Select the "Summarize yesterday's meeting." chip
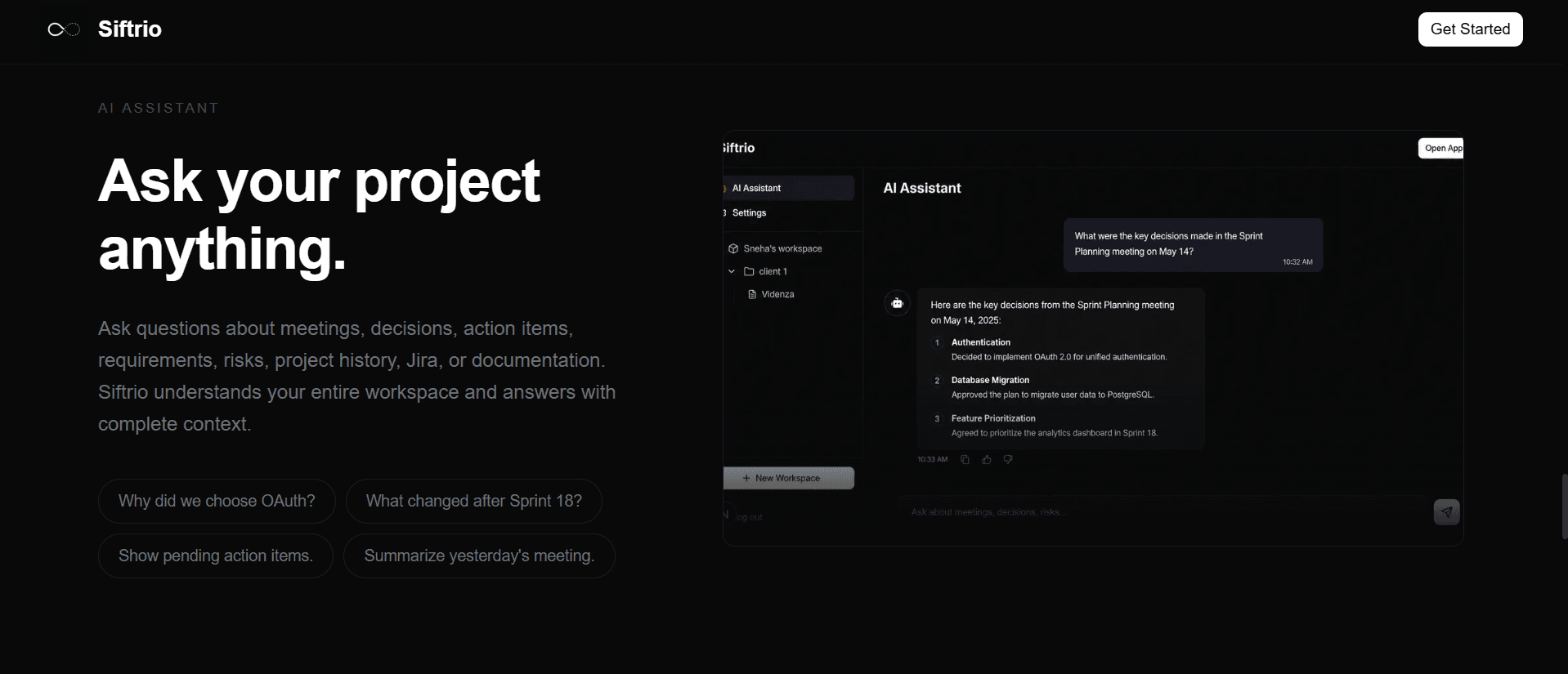1568x674 pixels. 479,556
